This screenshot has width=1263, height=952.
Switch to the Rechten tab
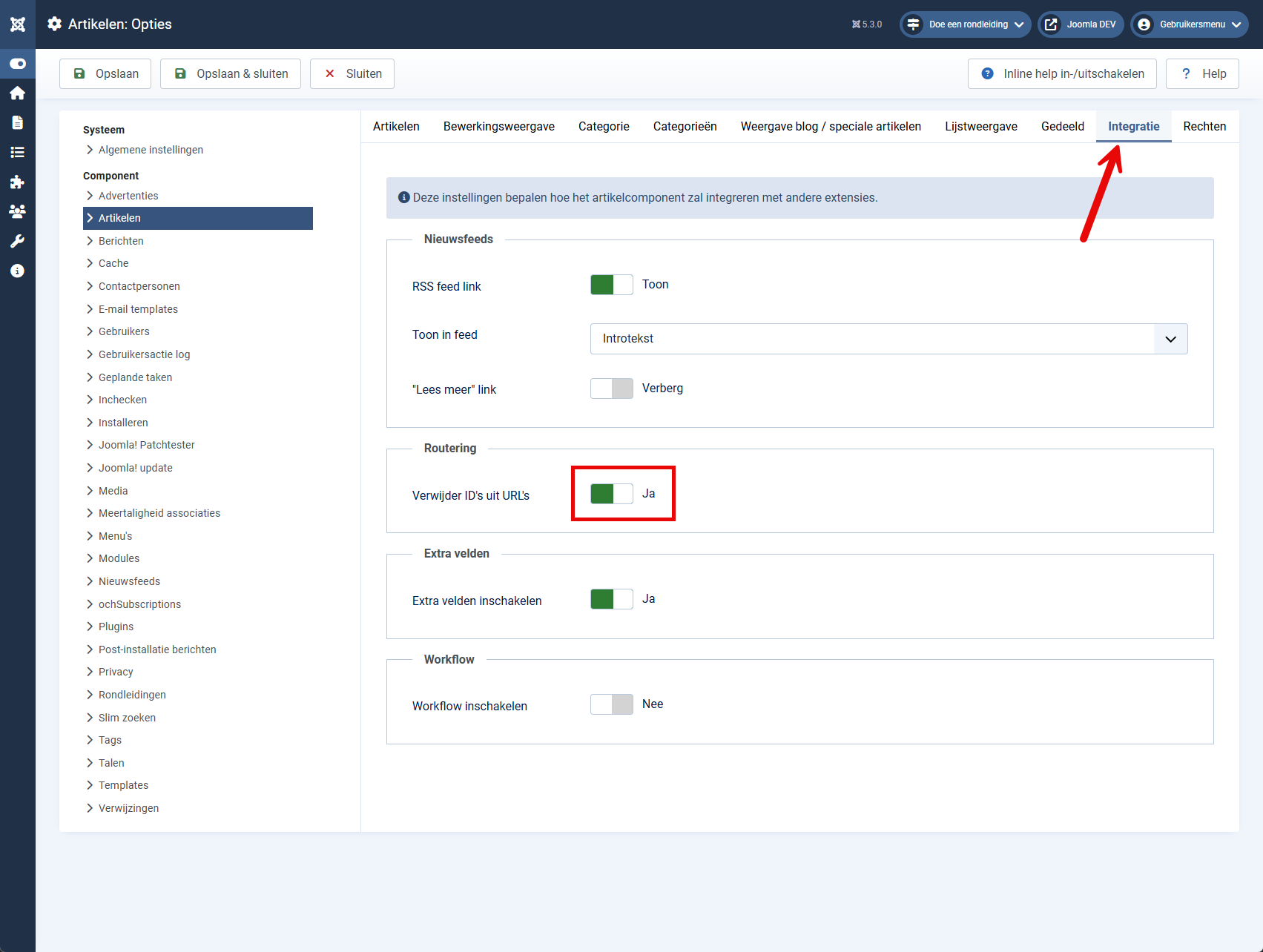pyautogui.click(x=1203, y=126)
